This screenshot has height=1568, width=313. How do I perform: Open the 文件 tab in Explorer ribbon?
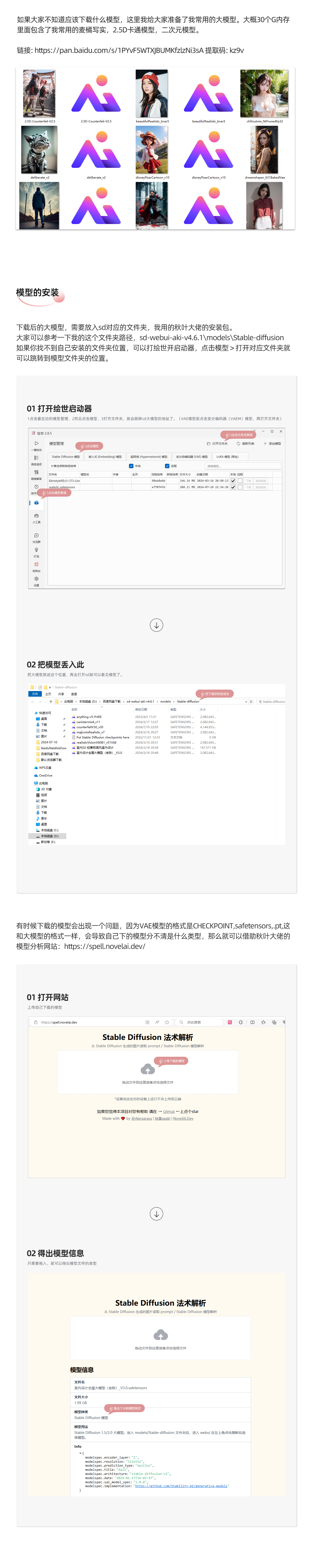point(35,694)
